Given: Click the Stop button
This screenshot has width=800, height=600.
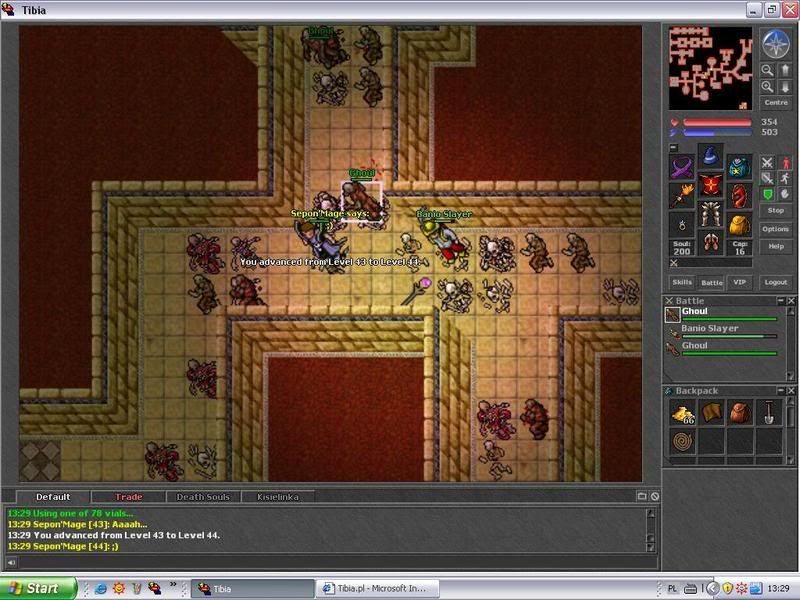Looking at the screenshot, I should 776,210.
